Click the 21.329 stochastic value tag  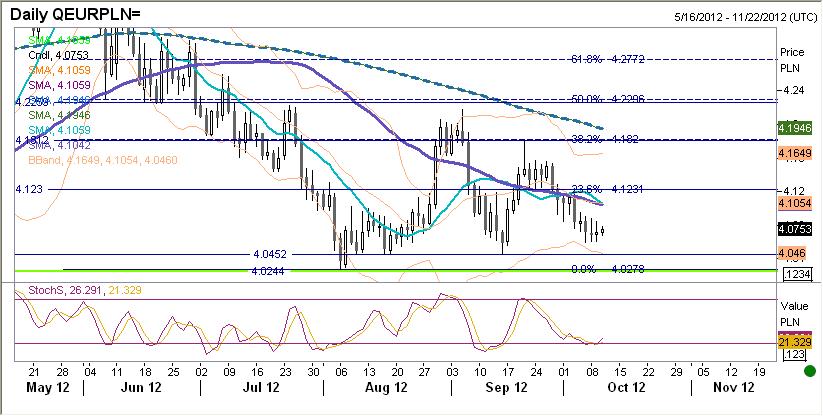coord(796,343)
